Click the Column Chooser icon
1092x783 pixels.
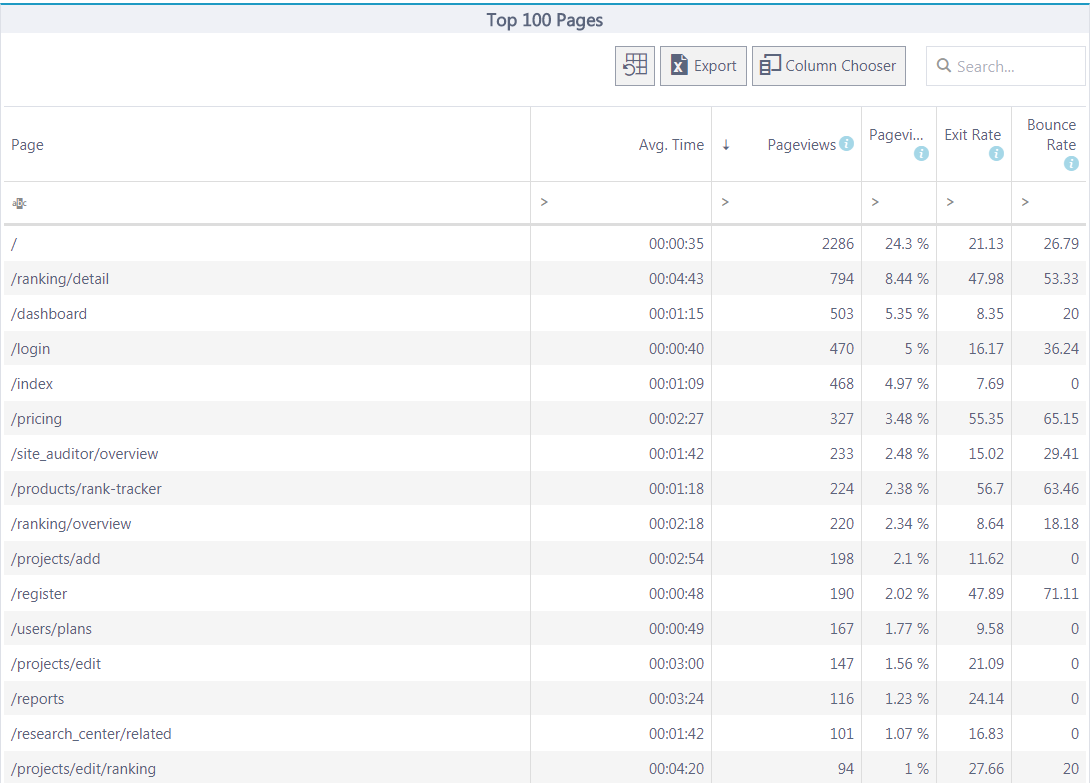770,65
